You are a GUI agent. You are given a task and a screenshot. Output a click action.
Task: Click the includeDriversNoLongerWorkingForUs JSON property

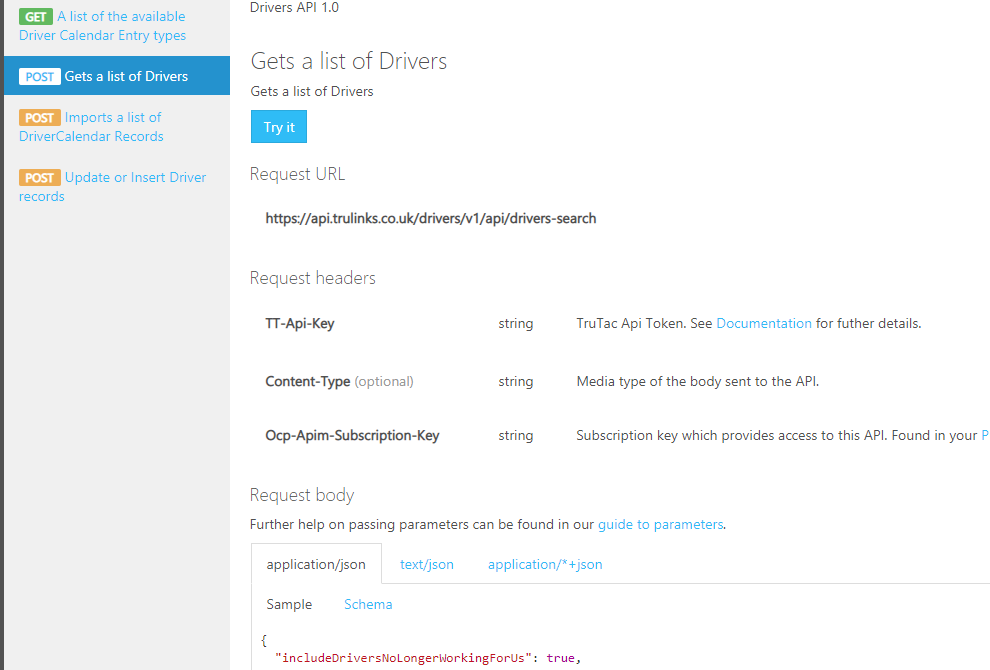(x=403, y=658)
